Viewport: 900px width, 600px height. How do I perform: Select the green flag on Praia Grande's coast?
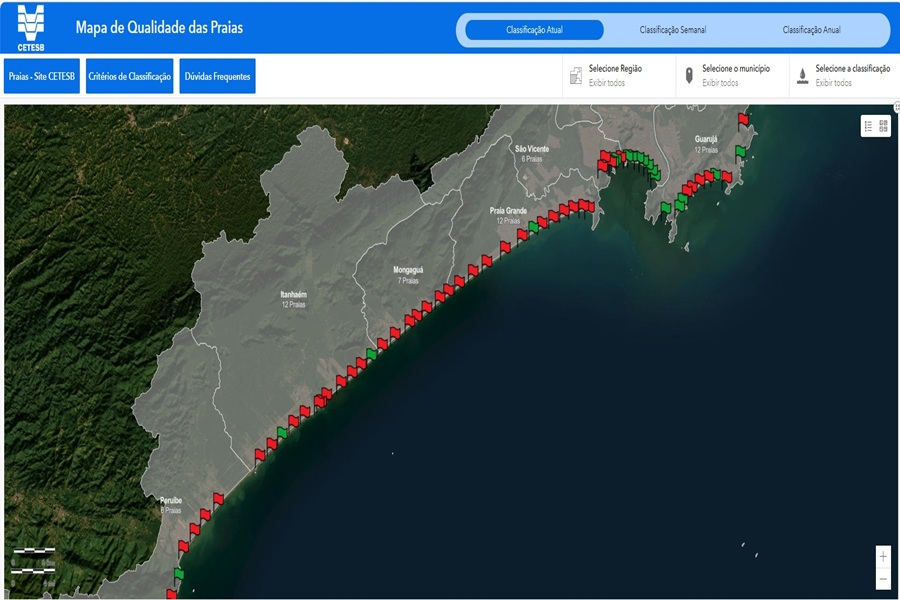(x=533, y=227)
